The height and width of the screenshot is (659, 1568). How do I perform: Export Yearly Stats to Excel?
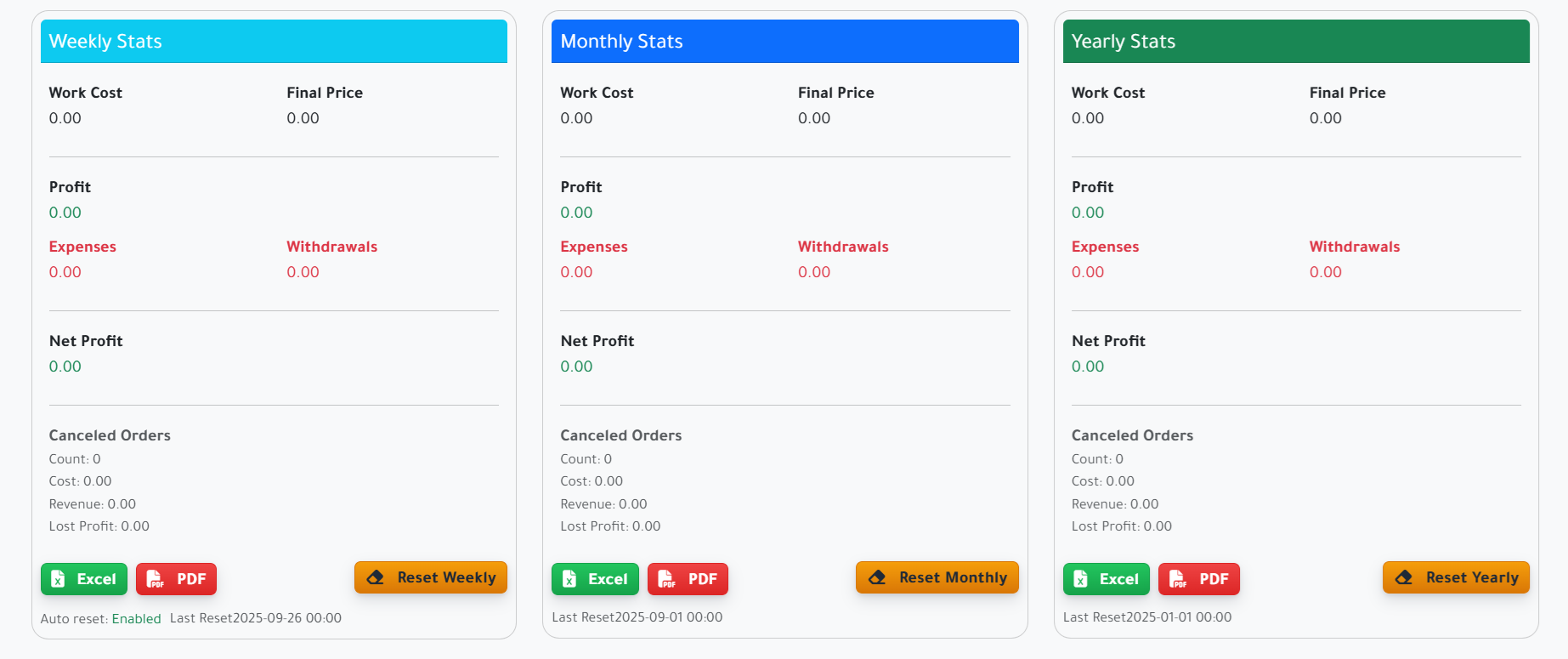tap(1106, 579)
